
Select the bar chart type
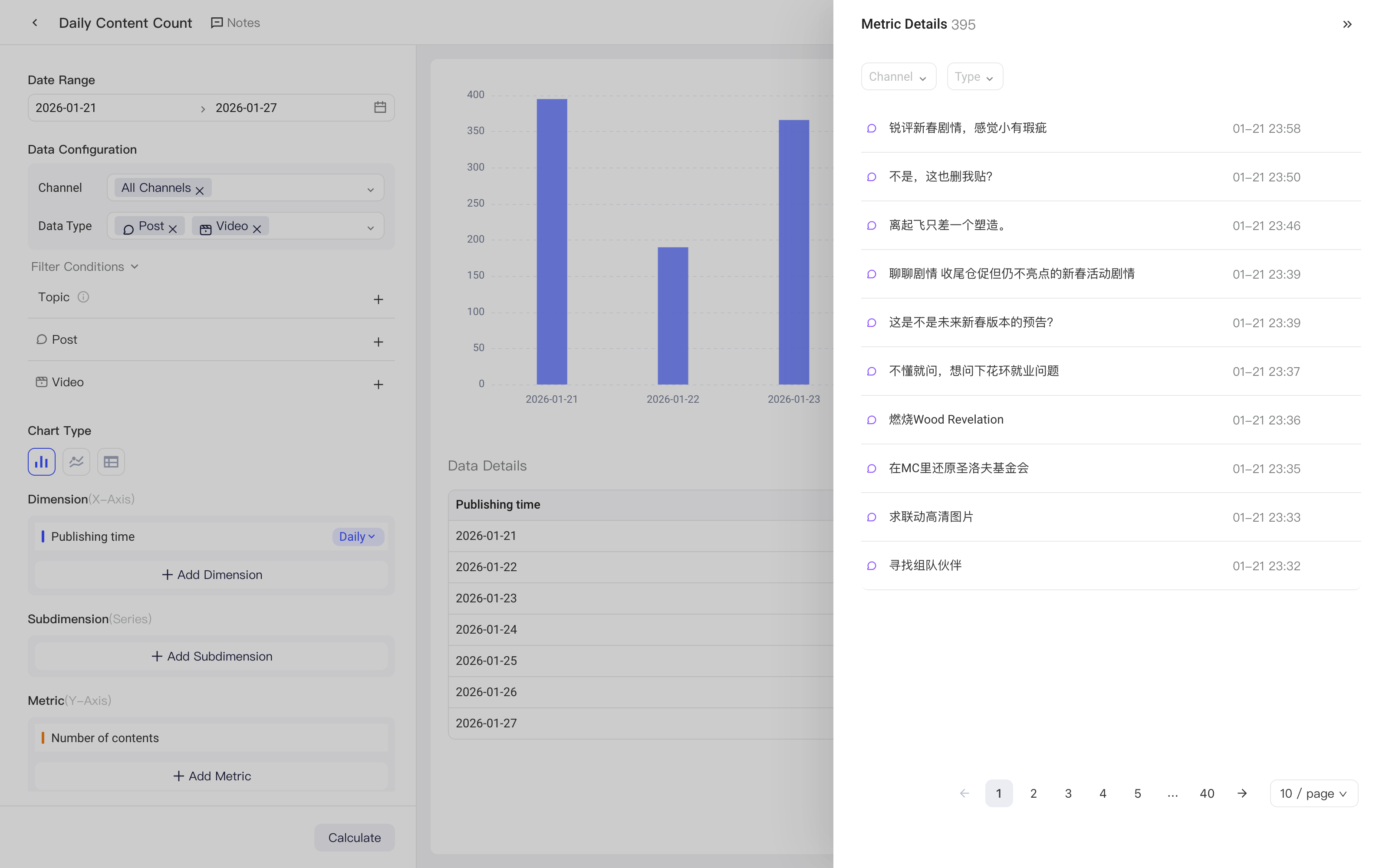(x=41, y=461)
